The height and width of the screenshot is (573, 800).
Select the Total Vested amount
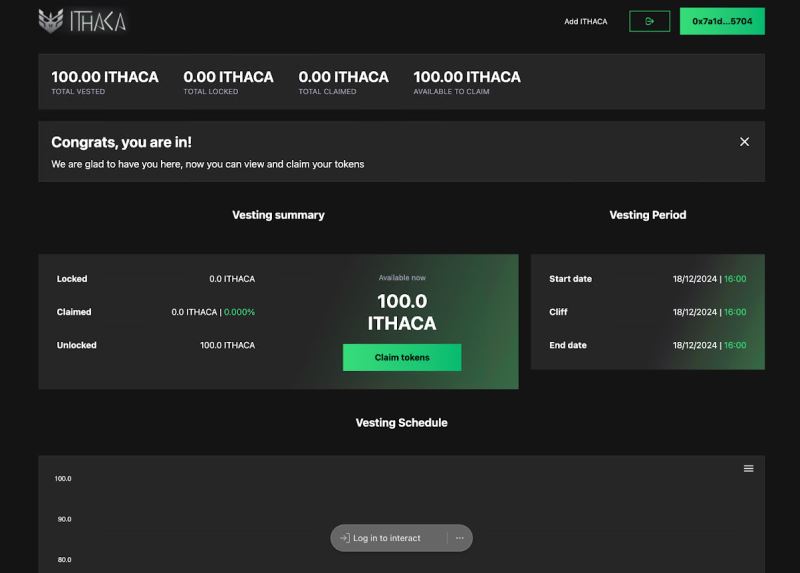[x=105, y=77]
